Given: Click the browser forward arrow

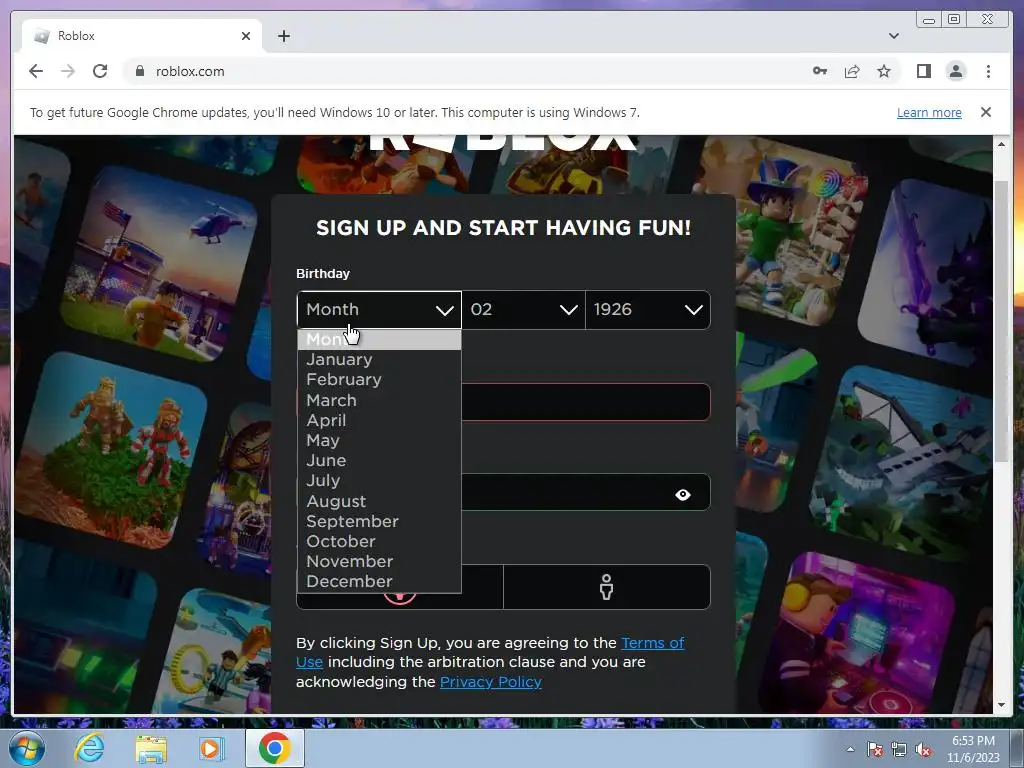Looking at the screenshot, I should coord(68,71).
